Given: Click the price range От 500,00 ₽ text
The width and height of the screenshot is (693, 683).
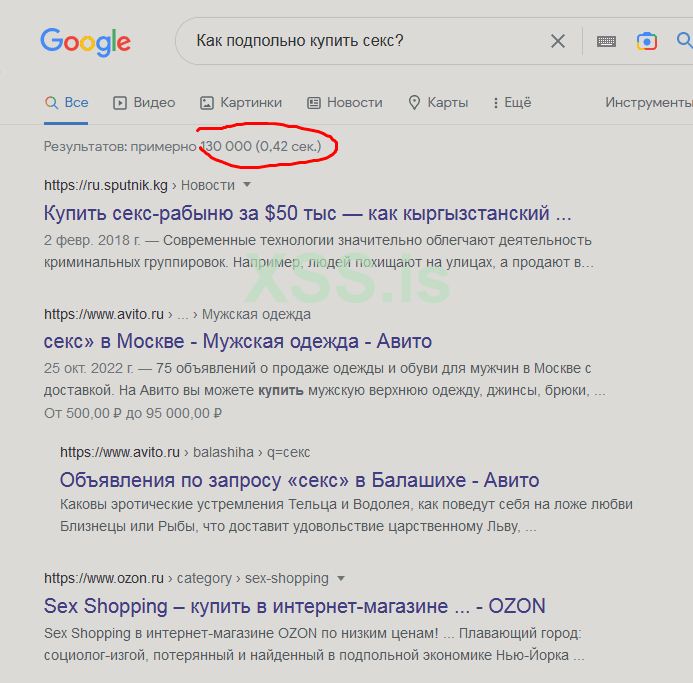Looking at the screenshot, I should click(x=133, y=413).
